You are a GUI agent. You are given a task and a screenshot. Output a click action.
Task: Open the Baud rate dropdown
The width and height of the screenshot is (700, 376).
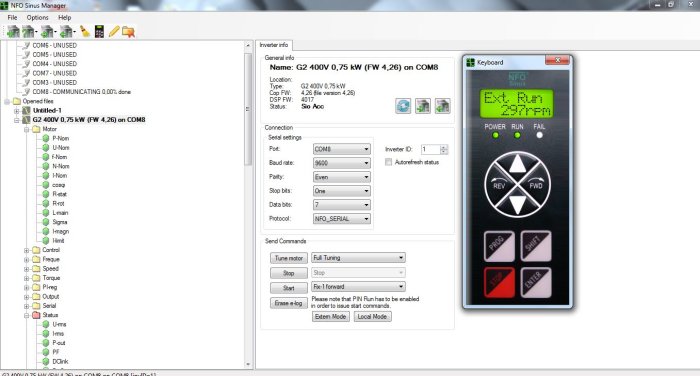(x=342, y=163)
